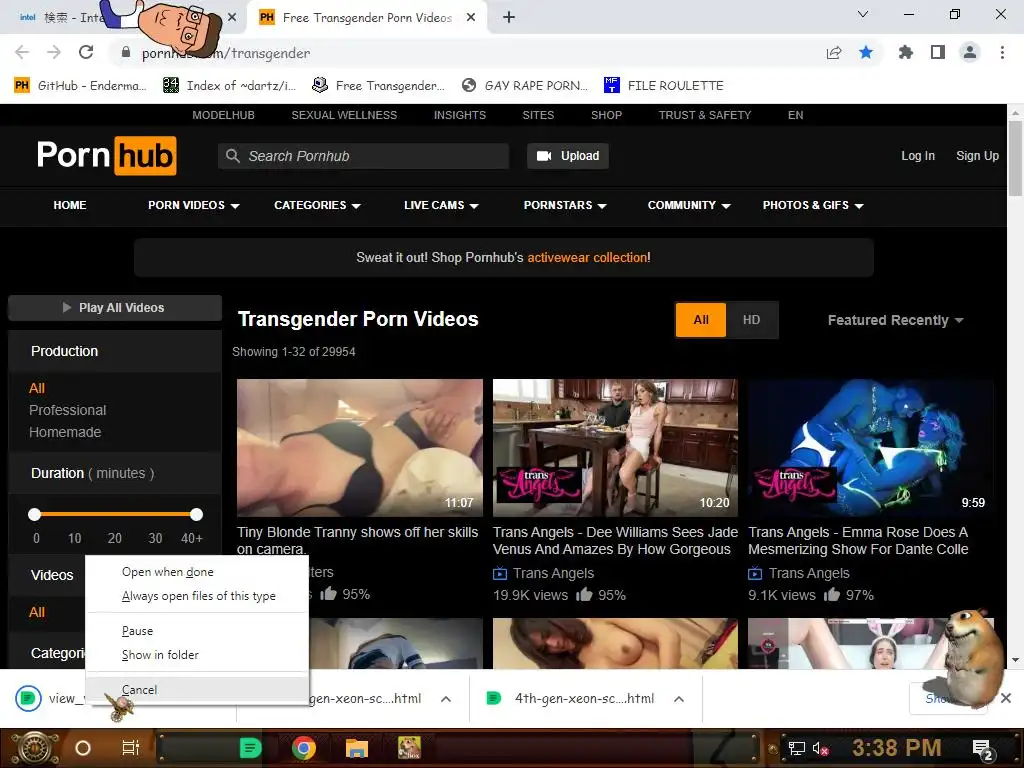Select Professional under Production
Image resolution: width=1024 pixels, height=768 pixels.
[67, 410]
